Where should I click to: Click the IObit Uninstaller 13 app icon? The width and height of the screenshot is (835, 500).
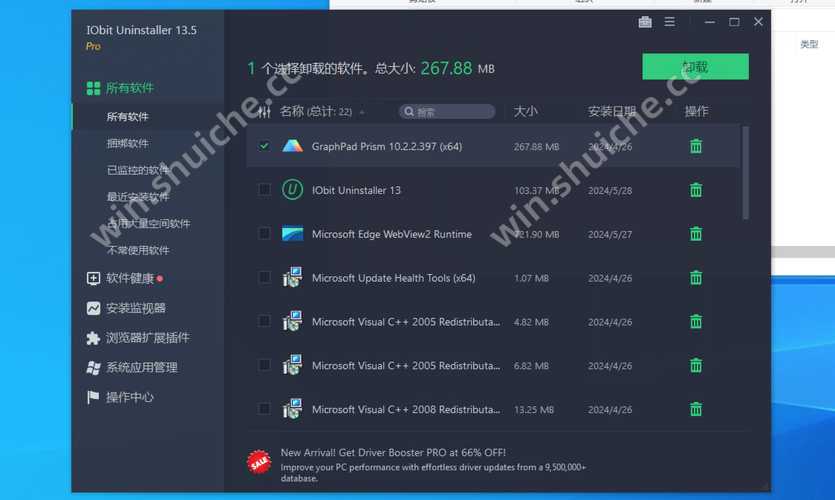tap(292, 190)
